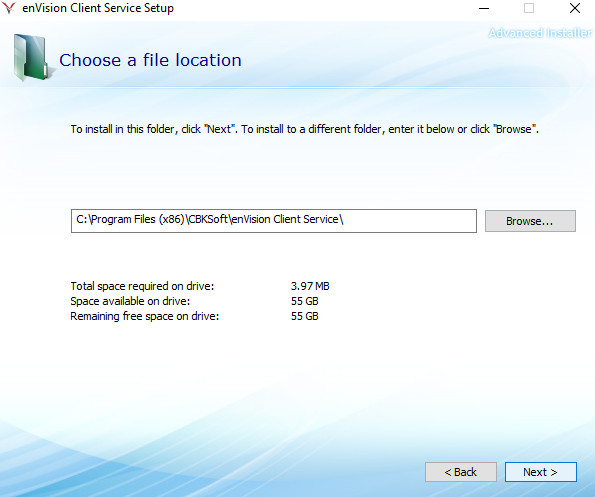Click the disabled maximize window button
Image resolution: width=595 pixels, height=497 pixels.
pyautogui.click(x=529, y=8)
